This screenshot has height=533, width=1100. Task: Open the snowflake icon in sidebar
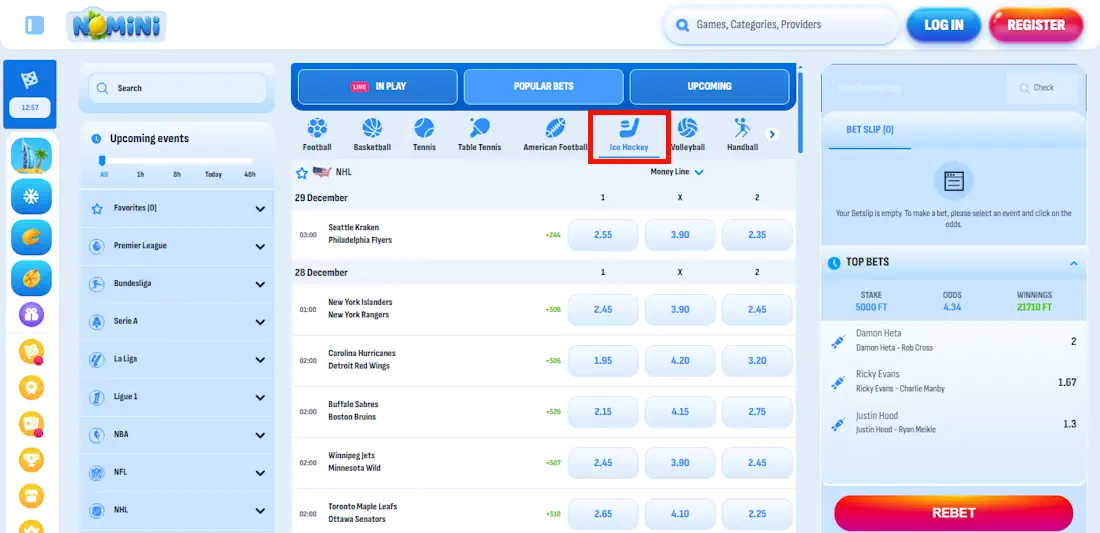(32, 196)
